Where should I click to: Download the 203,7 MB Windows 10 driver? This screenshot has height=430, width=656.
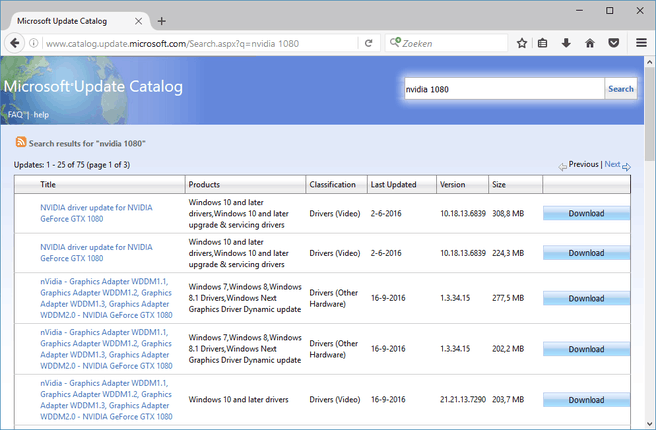pos(586,400)
